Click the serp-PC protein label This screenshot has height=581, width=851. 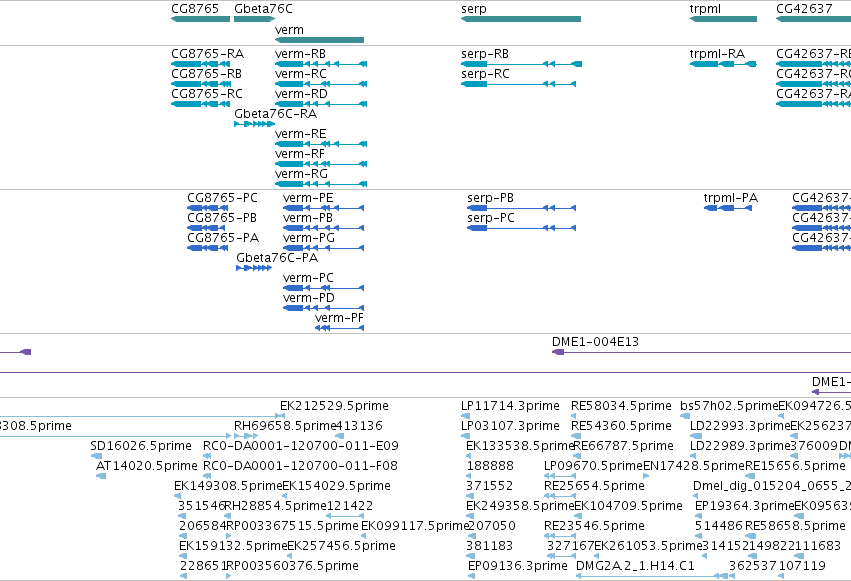pyautogui.click(x=490, y=218)
